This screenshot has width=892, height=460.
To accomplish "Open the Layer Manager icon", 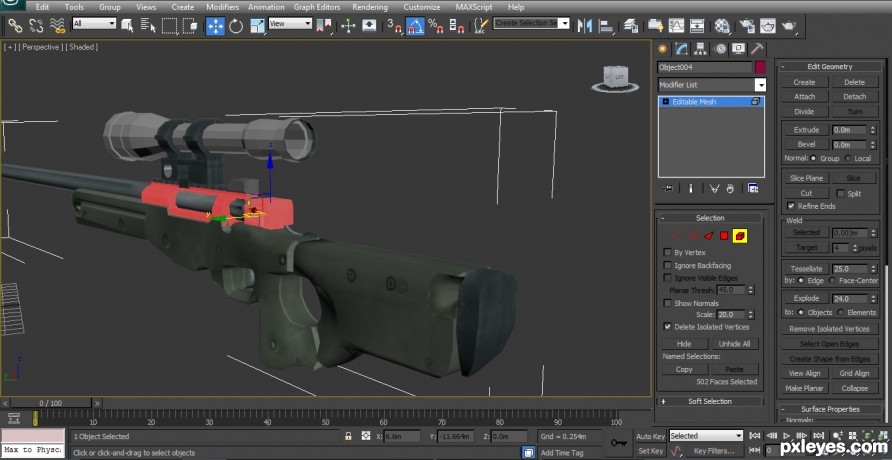I will click(630, 26).
